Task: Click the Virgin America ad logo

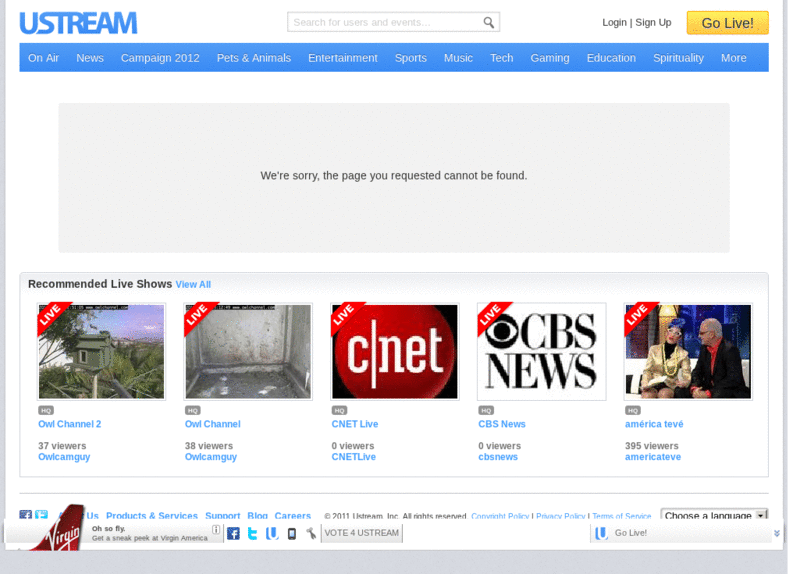Action: pyautogui.click(x=61, y=529)
